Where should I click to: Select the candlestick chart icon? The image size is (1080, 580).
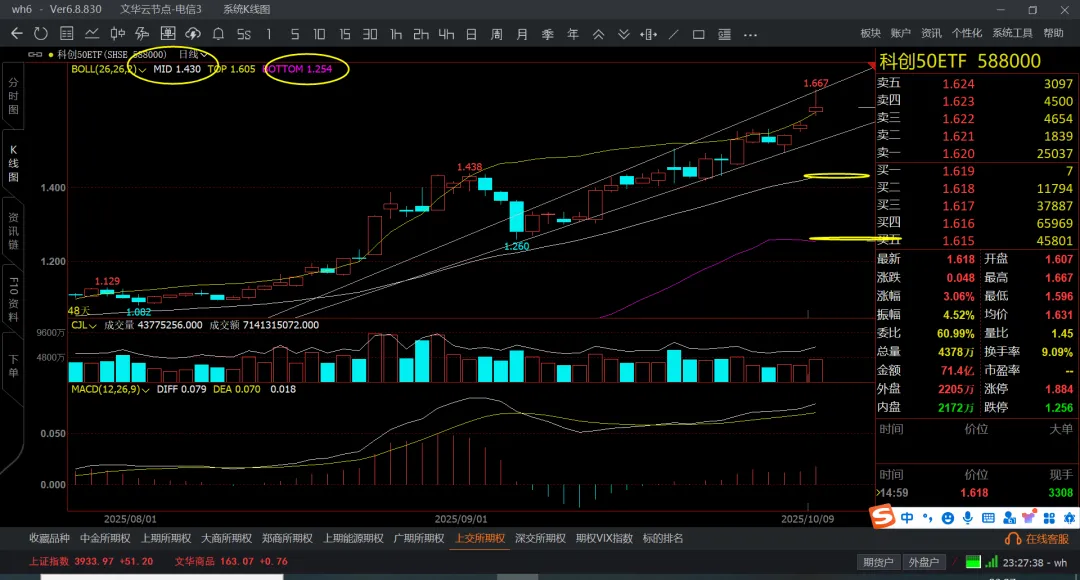pyautogui.click(x=117, y=34)
